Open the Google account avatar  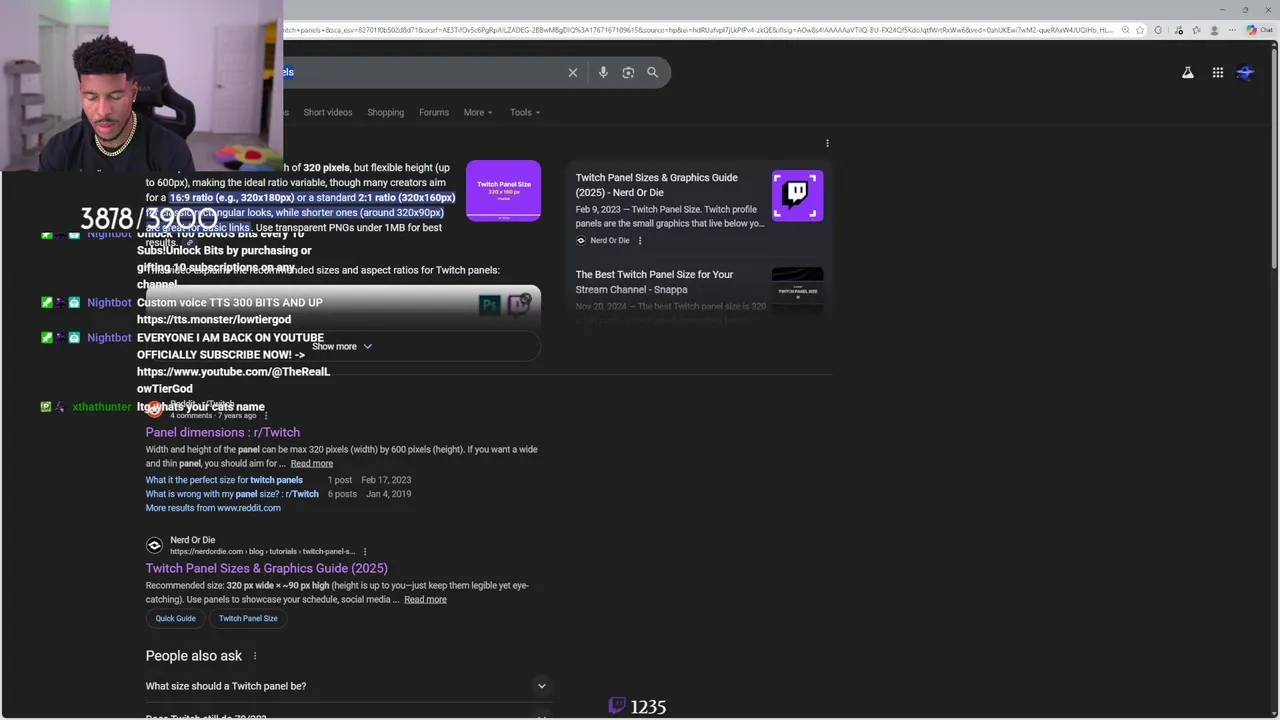(1246, 72)
